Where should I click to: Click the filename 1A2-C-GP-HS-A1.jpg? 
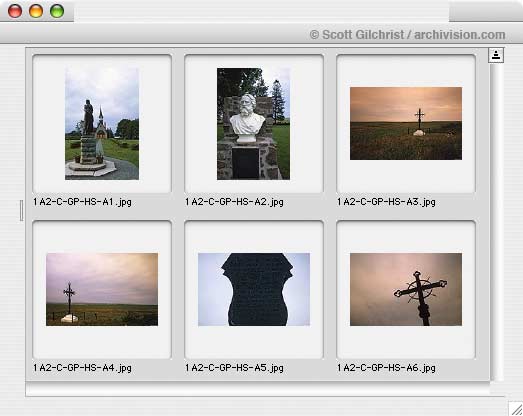click(82, 202)
